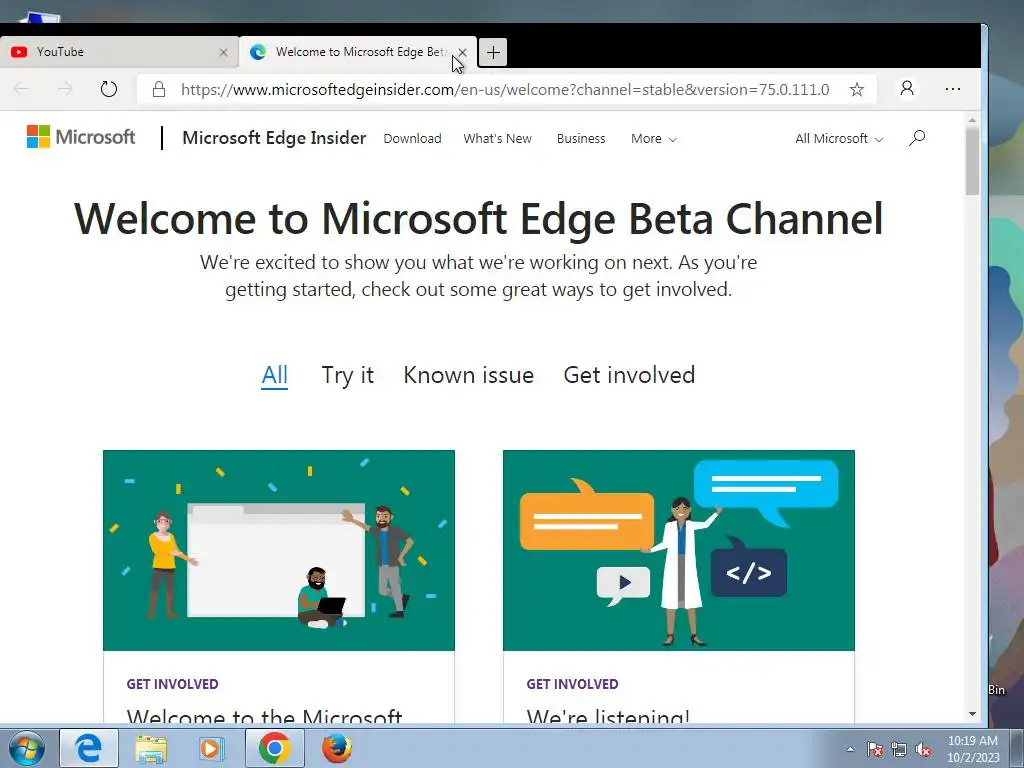Expand the All Microsoft dropdown
Viewport: 1024px width, 768px height.
coord(839,138)
